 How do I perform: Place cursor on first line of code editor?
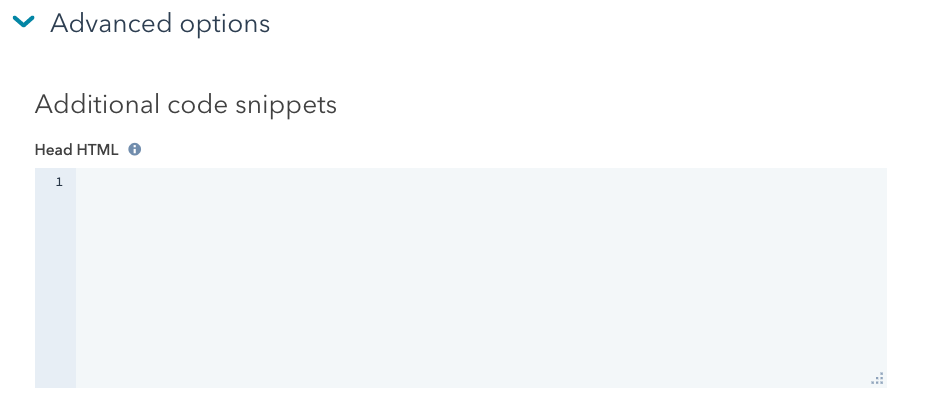(x=300, y=182)
